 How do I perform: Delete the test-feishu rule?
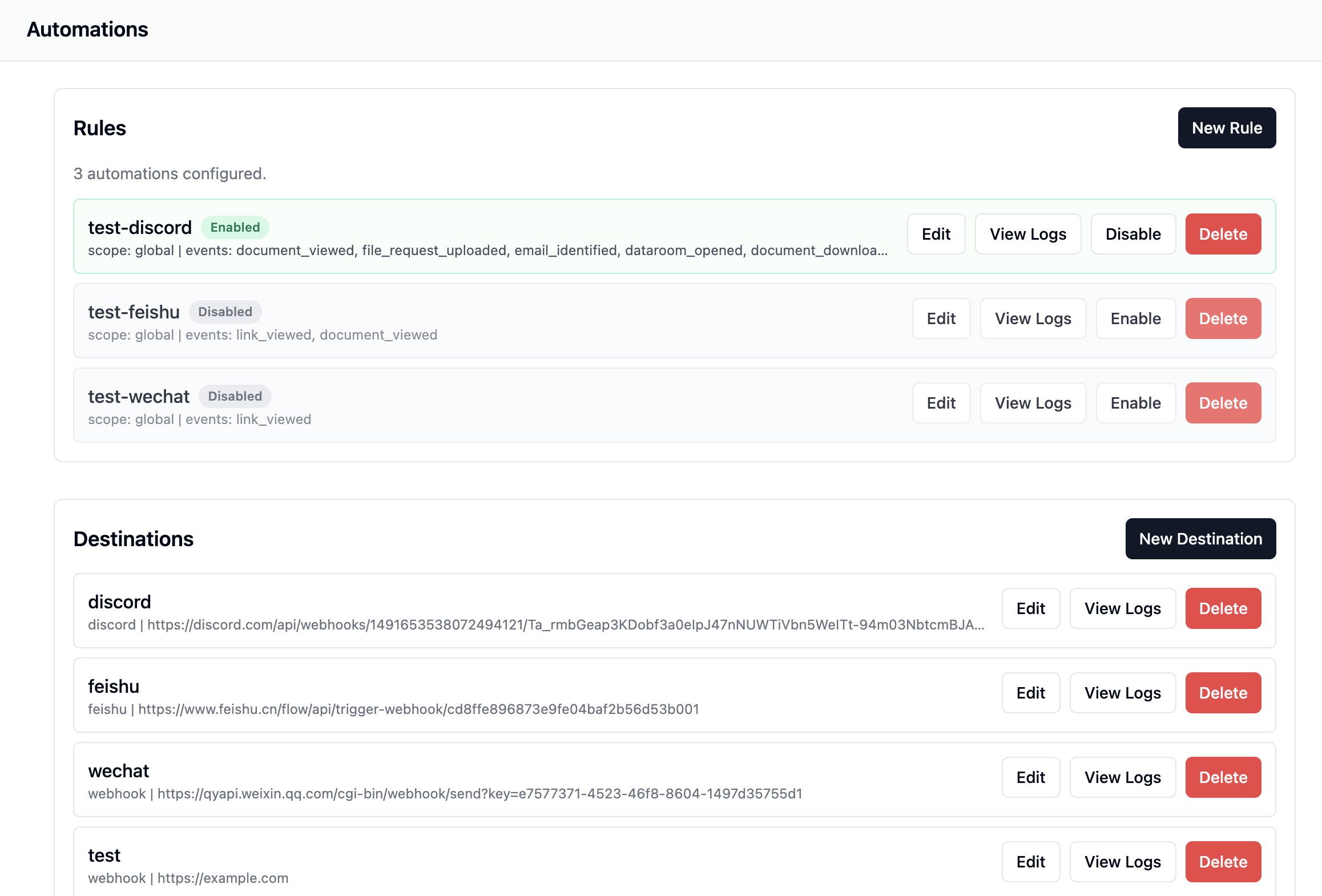click(1223, 318)
